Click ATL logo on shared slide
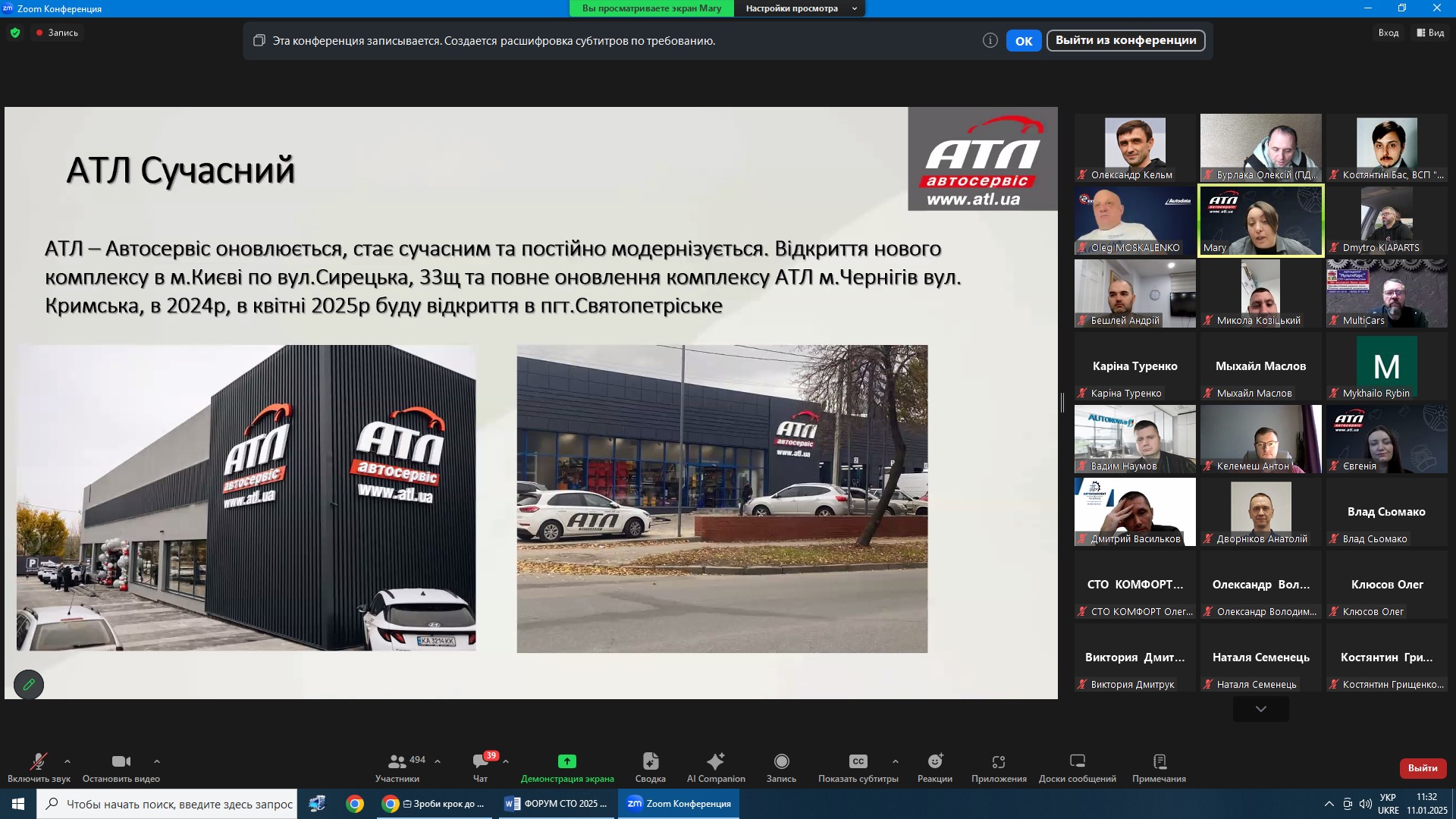The height and width of the screenshot is (819, 1456). [x=983, y=159]
